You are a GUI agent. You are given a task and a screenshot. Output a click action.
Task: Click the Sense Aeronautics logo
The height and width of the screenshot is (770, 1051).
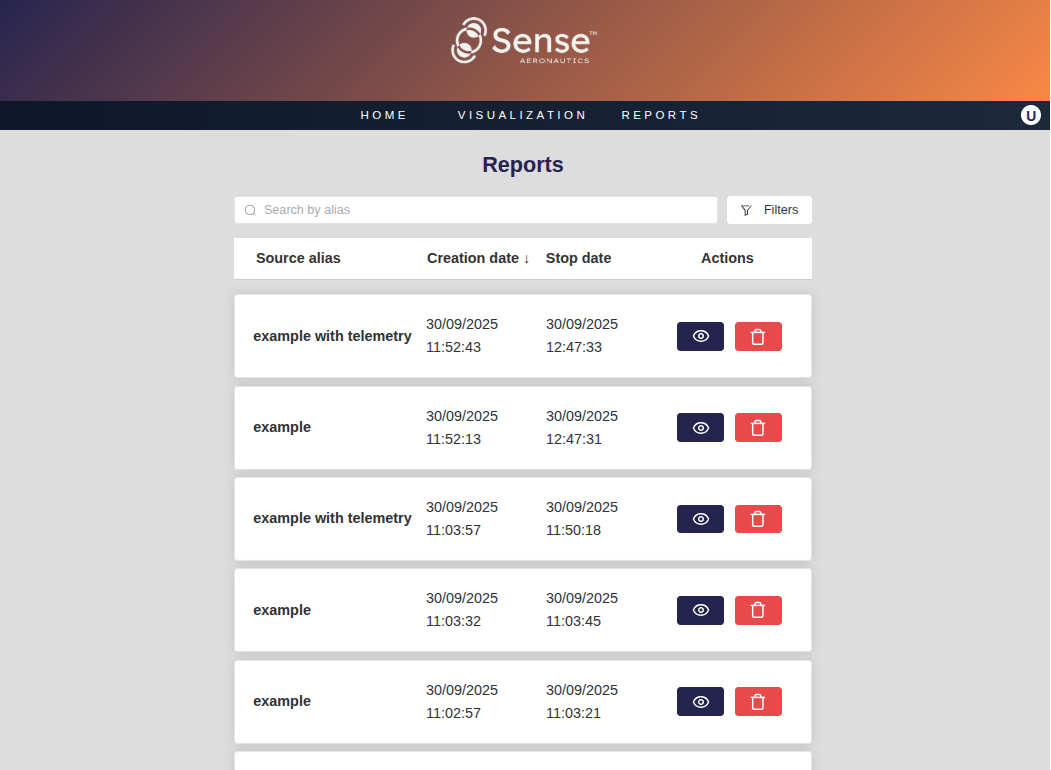(x=524, y=41)
